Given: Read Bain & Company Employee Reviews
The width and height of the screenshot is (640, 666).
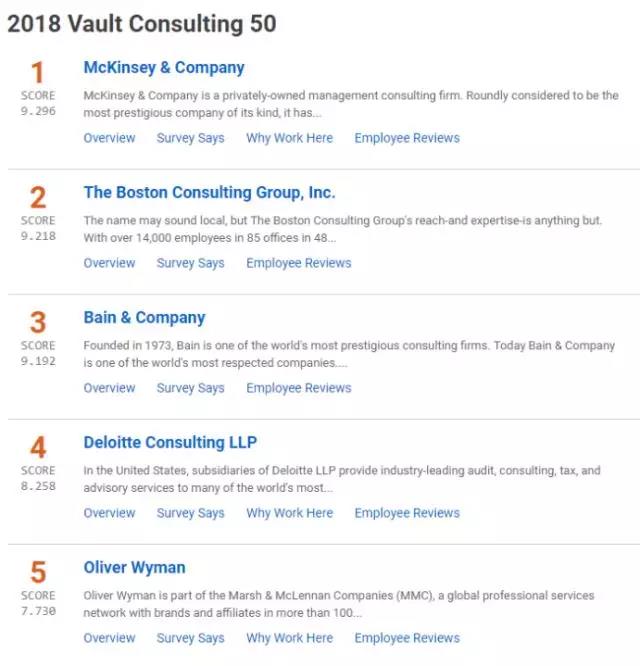Looking at the screenshot, I should coord(299,388).
